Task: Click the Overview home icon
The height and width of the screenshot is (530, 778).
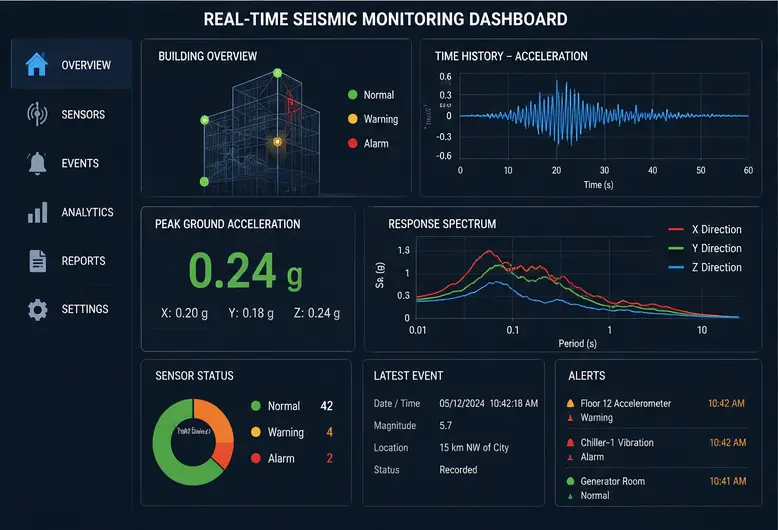Action: 37,65
